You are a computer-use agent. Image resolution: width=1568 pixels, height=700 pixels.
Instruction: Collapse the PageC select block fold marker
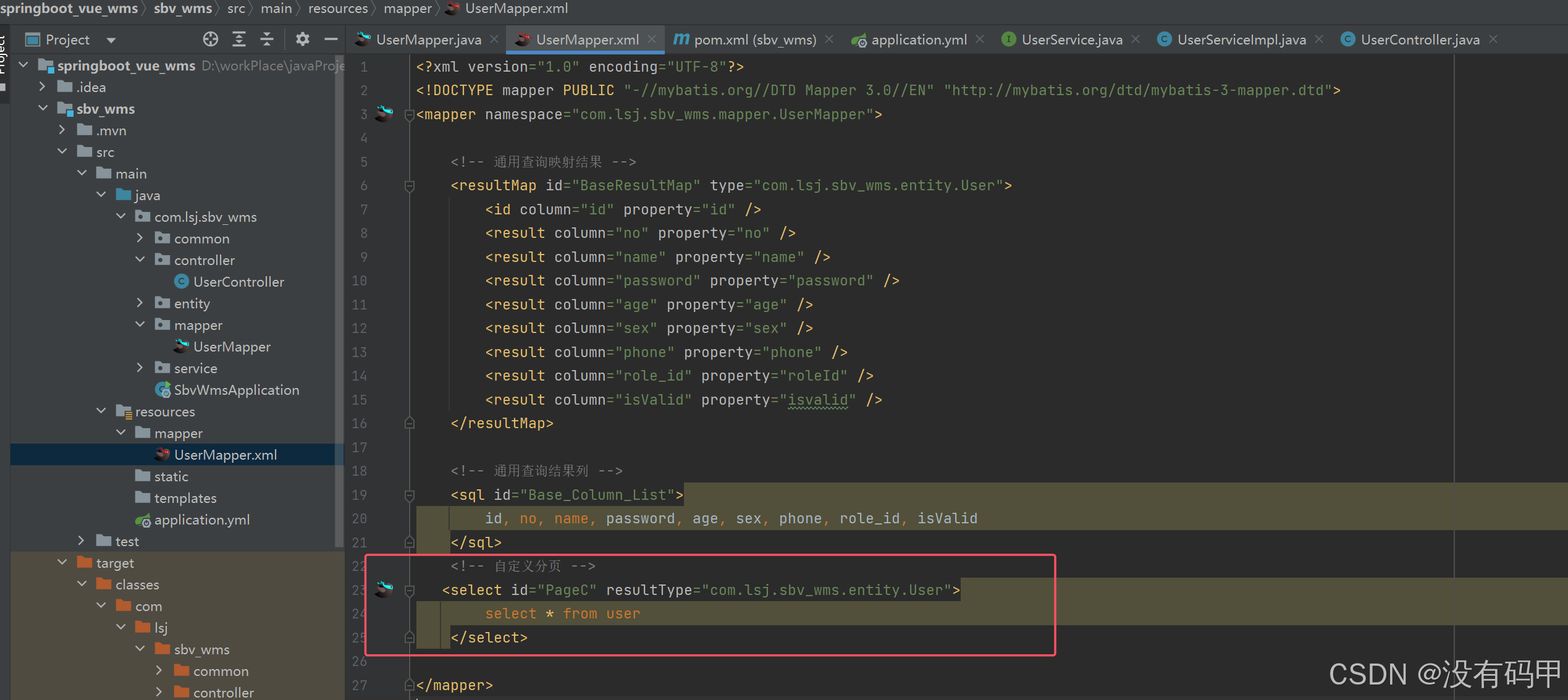tap(409, 589)
